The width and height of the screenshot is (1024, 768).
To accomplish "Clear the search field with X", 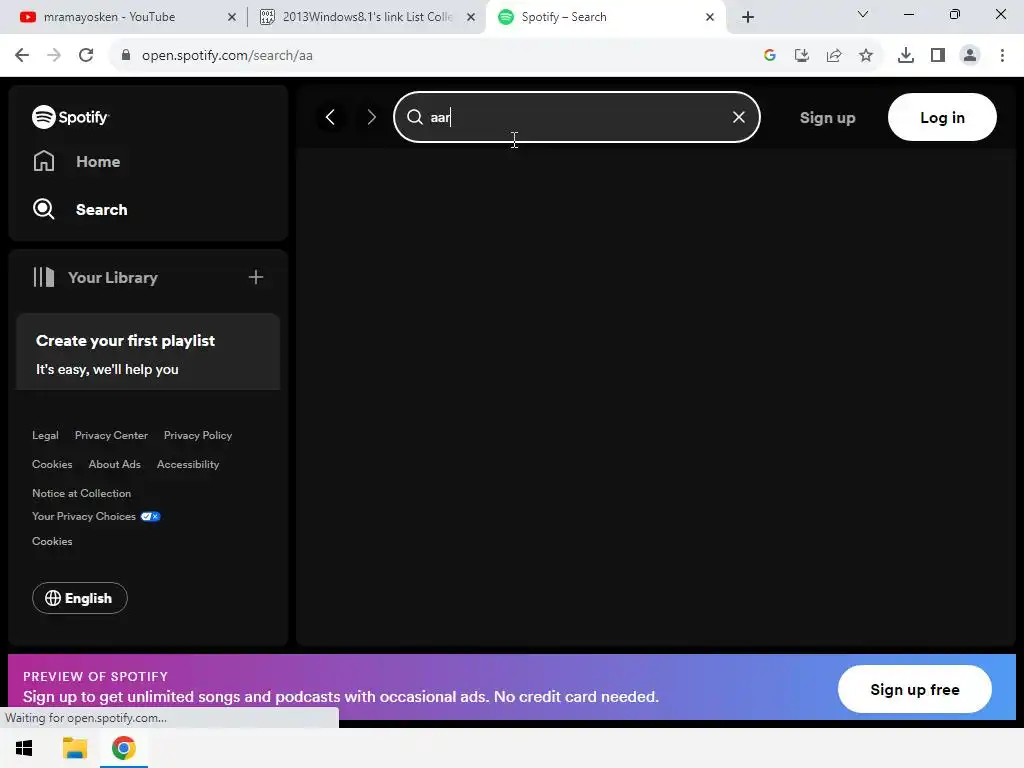I will 739,117.
